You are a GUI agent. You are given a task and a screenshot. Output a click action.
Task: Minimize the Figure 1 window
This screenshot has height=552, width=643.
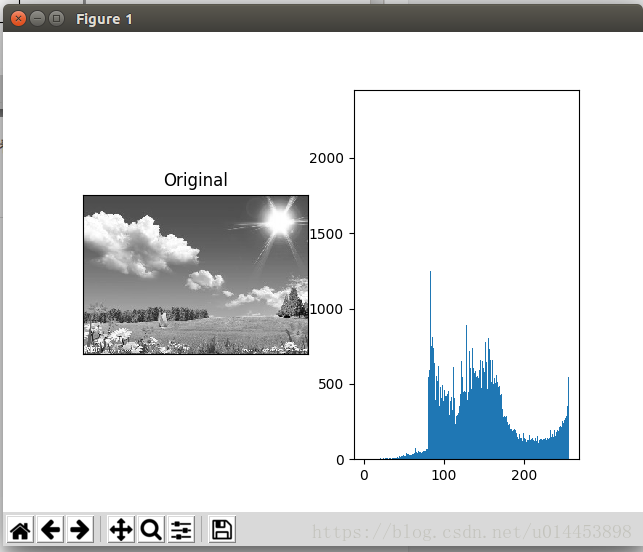click(x=37, y=19)
